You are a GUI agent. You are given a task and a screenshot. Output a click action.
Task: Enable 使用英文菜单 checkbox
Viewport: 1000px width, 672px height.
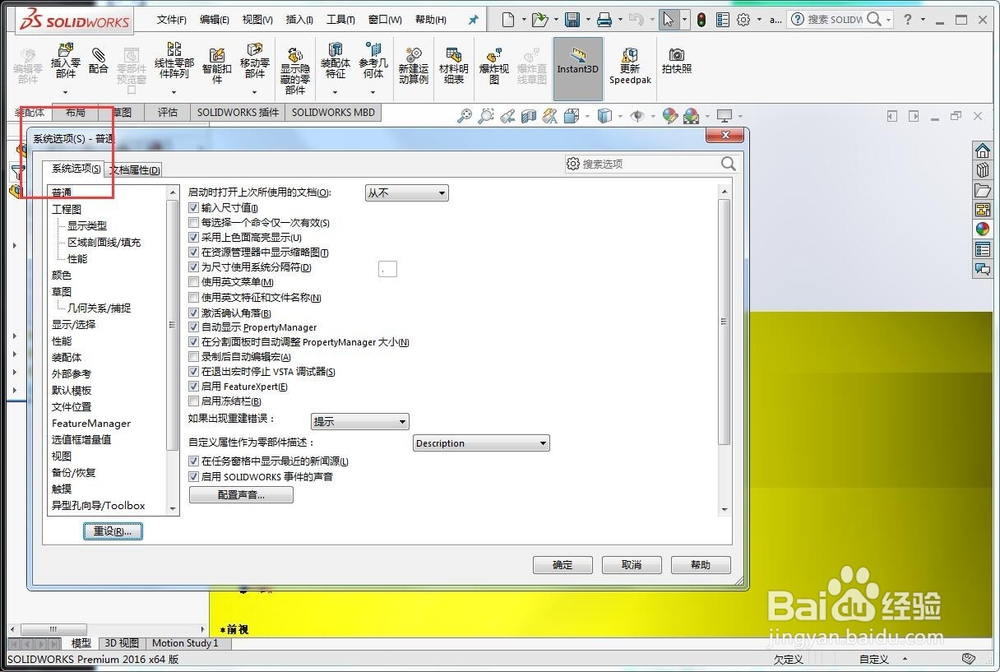point(194,282)
